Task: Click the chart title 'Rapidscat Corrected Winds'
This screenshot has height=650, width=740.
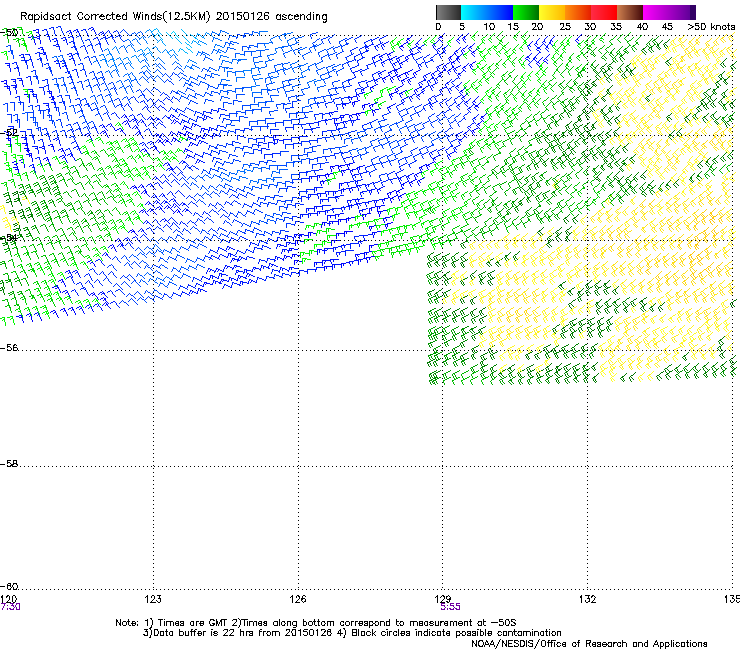Action: pyautogui.click(x=91, y=17)
